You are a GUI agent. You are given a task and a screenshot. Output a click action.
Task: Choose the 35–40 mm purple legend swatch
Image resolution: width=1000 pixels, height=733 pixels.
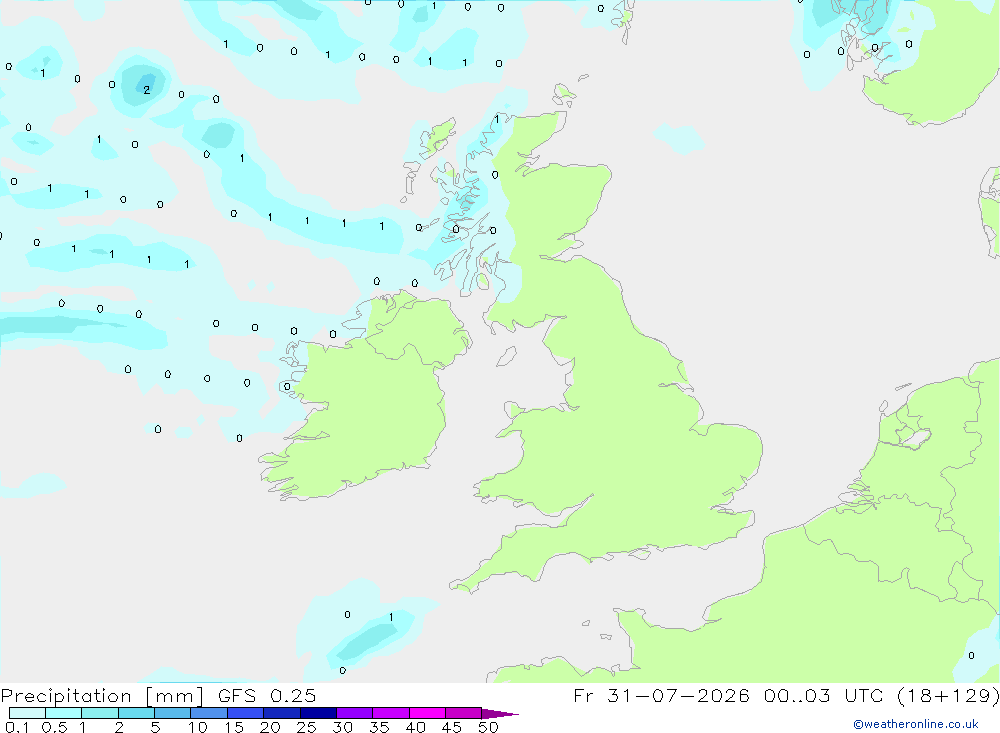pyautogui.click(x=391, y=713)
